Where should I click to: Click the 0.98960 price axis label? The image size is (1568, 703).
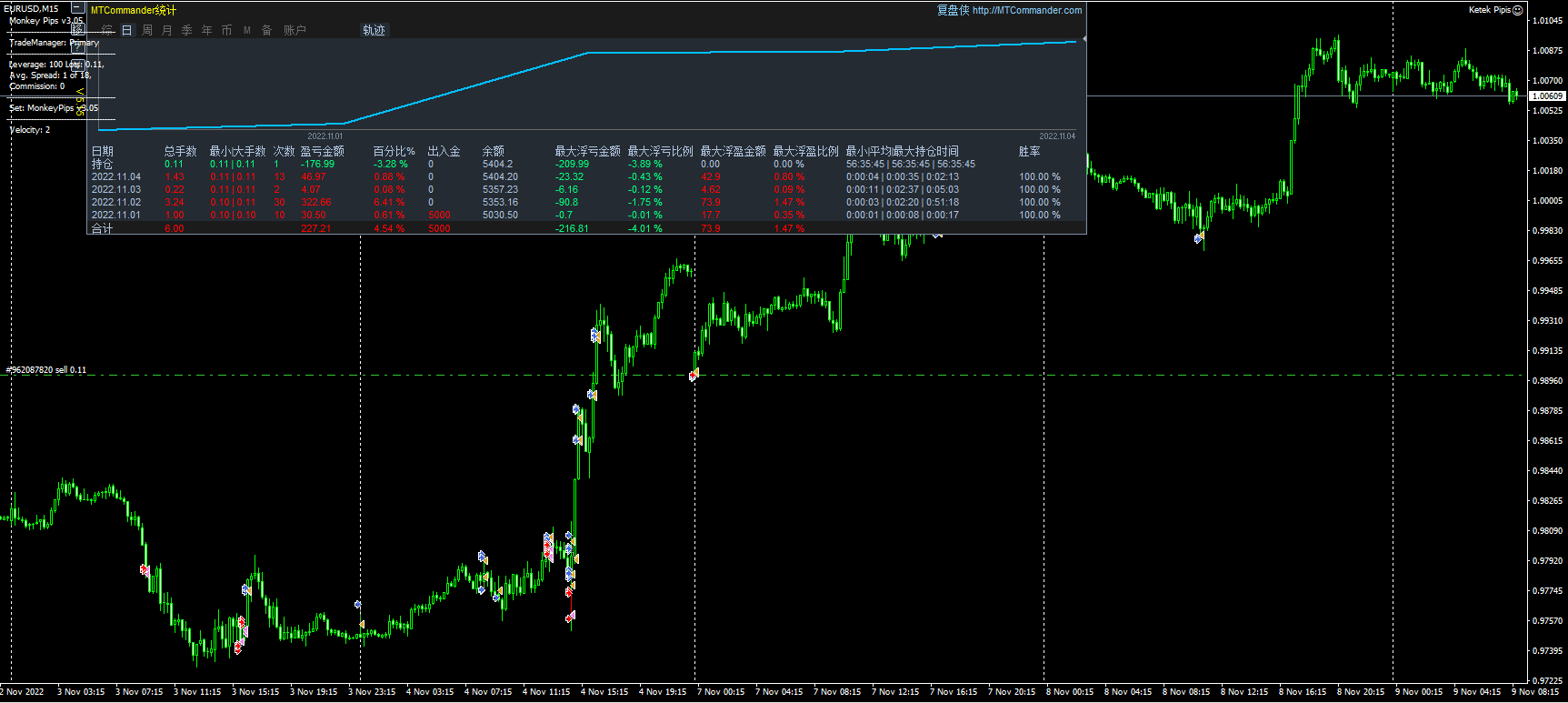click(1547, 380)
